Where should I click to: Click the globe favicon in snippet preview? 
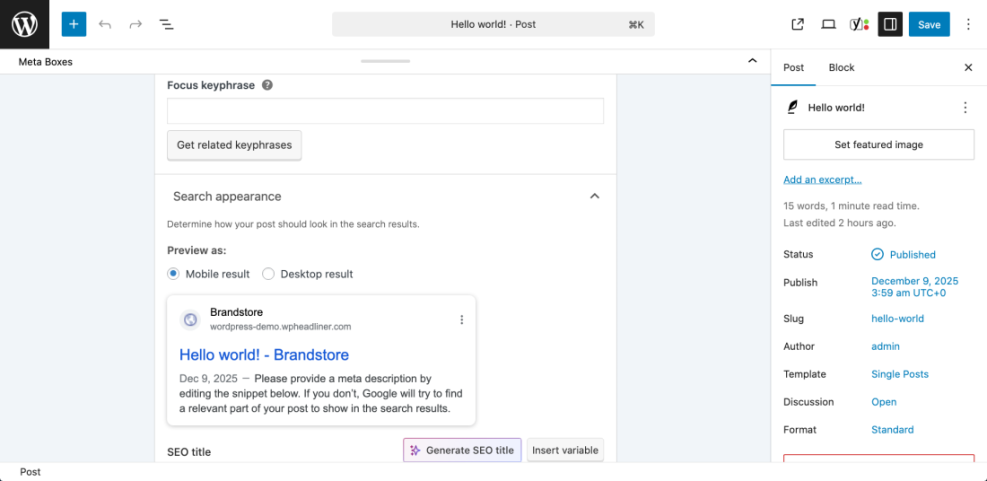coord(190,320)
